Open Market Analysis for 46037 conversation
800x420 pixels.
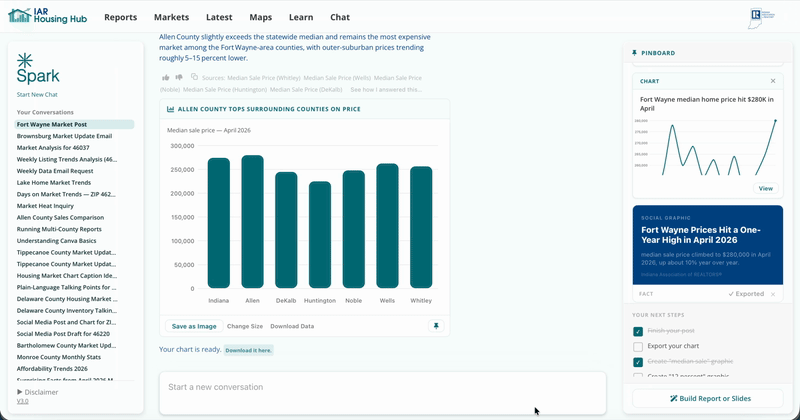tap(53, 147)
